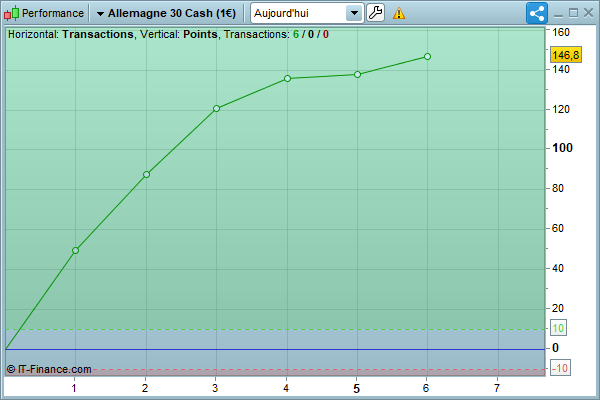Select the data point at transaction 2

[146, 175]
